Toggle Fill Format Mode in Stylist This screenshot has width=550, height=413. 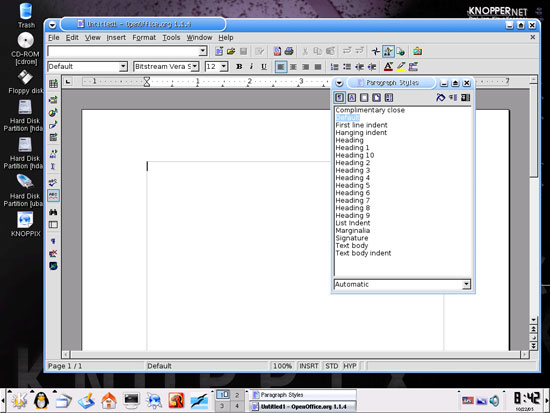coord(440,98)
